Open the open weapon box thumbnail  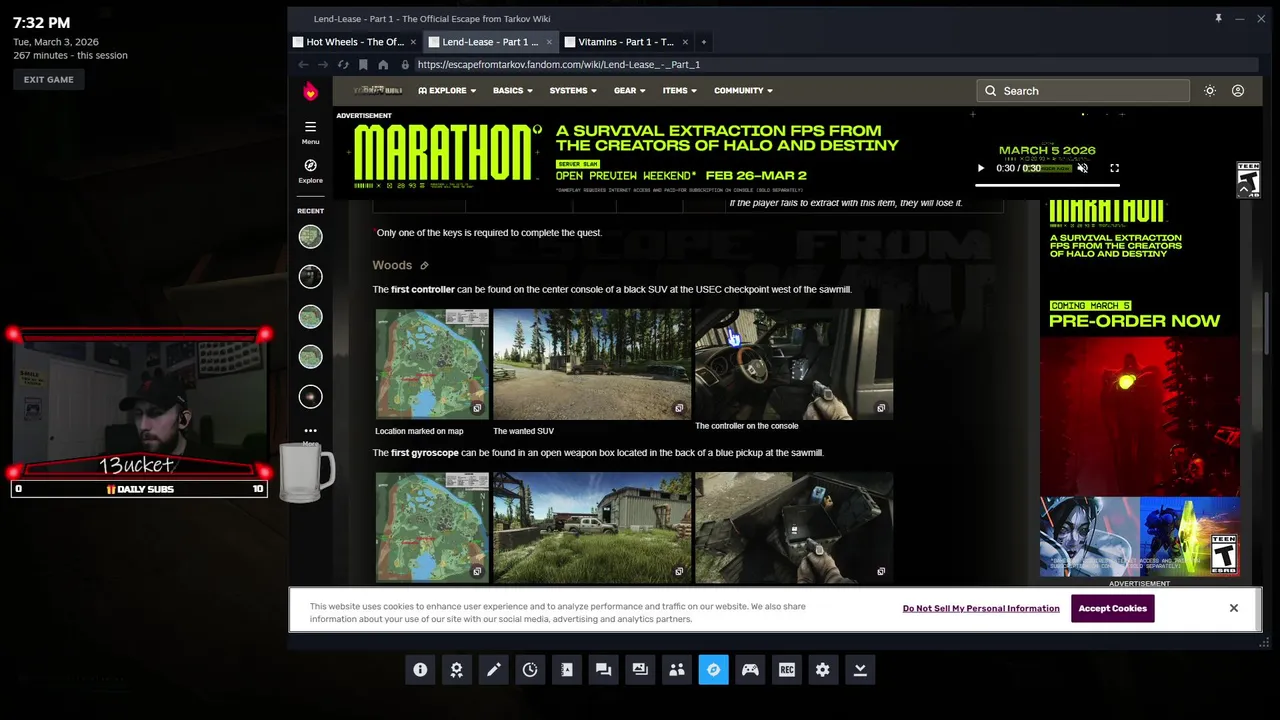click(x=794, y=527)
